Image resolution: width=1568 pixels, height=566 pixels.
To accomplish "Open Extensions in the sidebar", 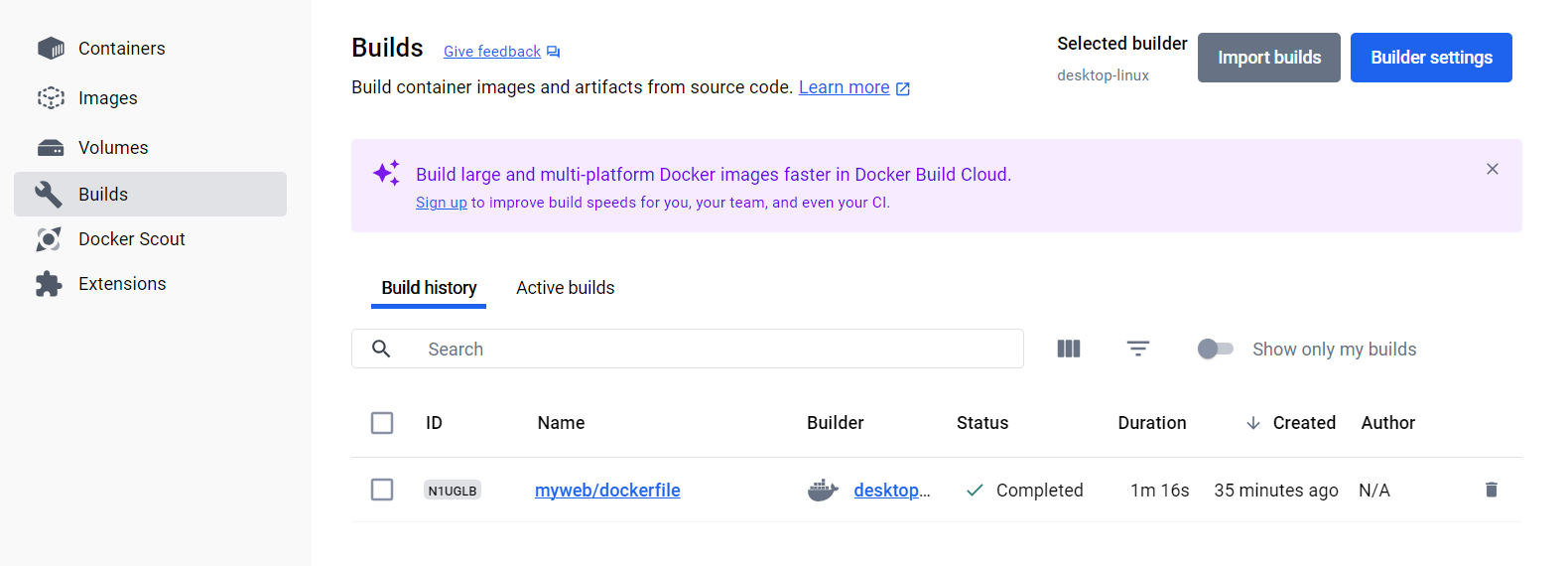I will 150,284.
